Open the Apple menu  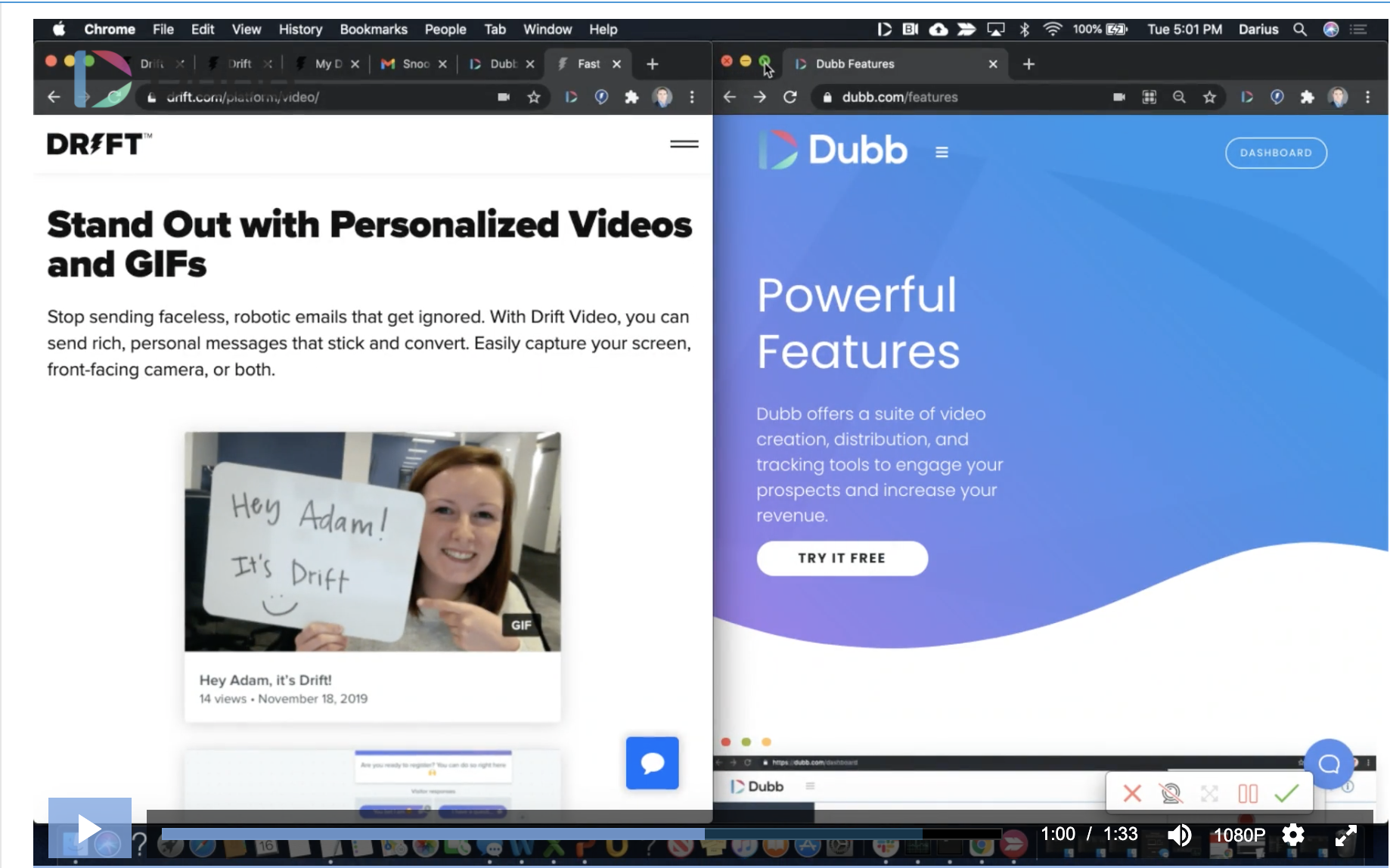coord(59,29)
